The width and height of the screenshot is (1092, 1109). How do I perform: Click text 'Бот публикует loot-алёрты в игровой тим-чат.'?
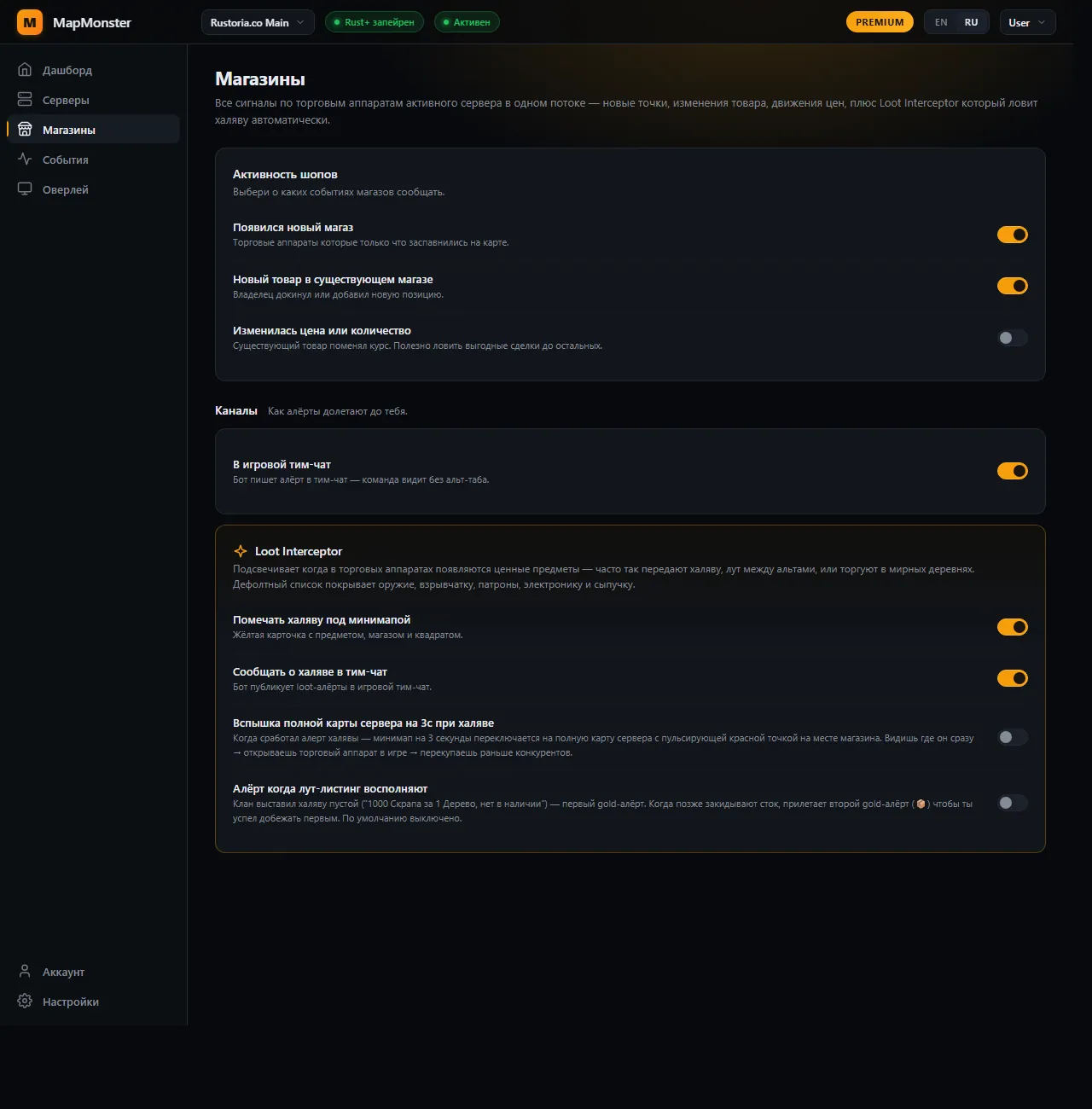point(333,687)
